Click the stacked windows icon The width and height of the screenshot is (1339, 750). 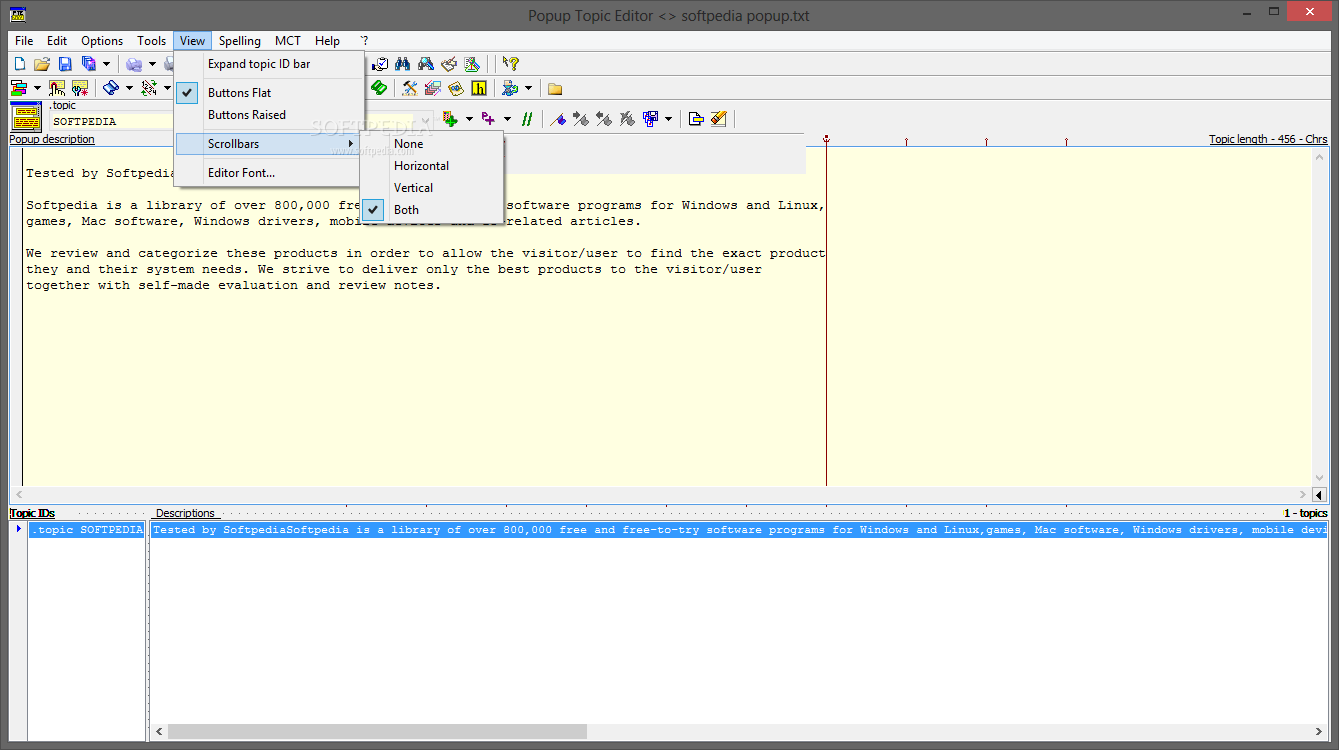click(x=433, y=88)
